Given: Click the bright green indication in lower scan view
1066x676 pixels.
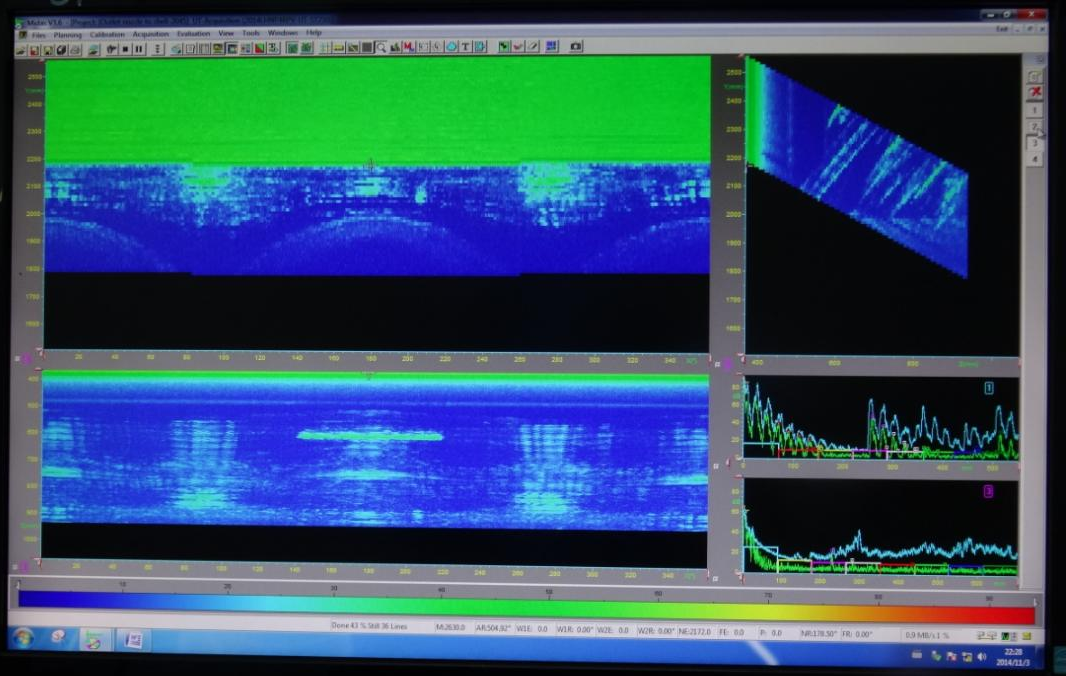Looking at the screenshot, I should (x=370, y=435).
